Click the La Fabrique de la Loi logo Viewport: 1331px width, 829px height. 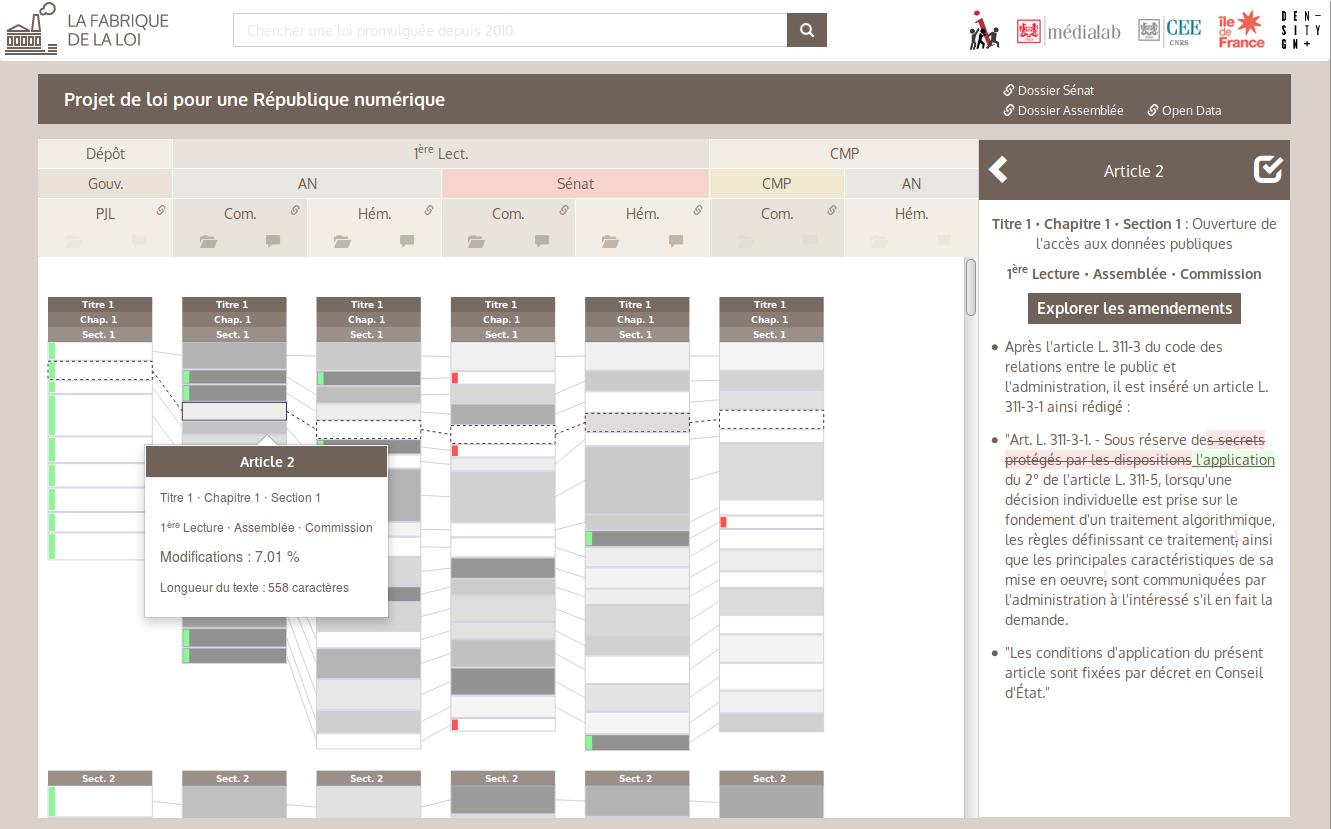pos(88,30)
